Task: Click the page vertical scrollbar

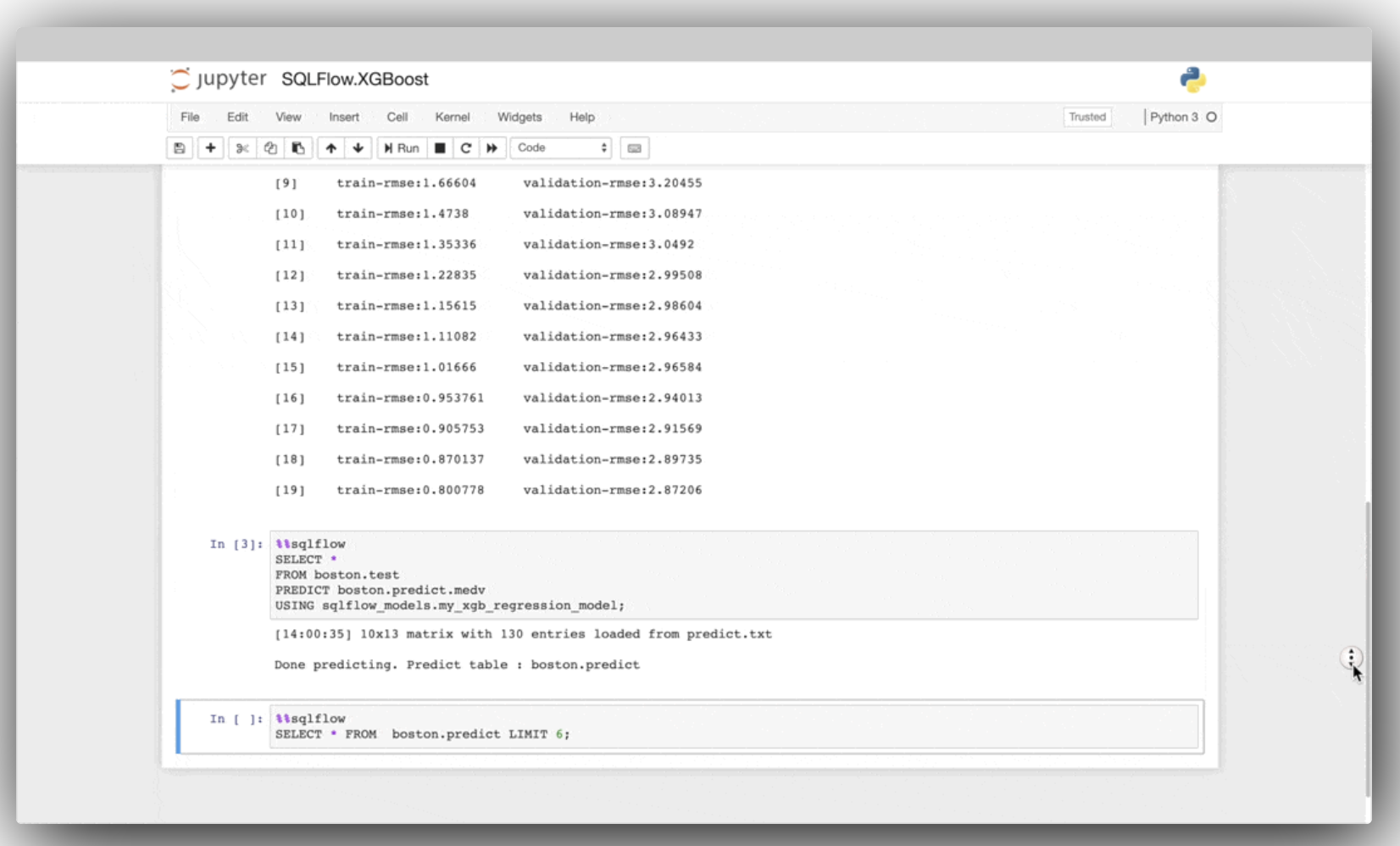Action: [1366, 649]
